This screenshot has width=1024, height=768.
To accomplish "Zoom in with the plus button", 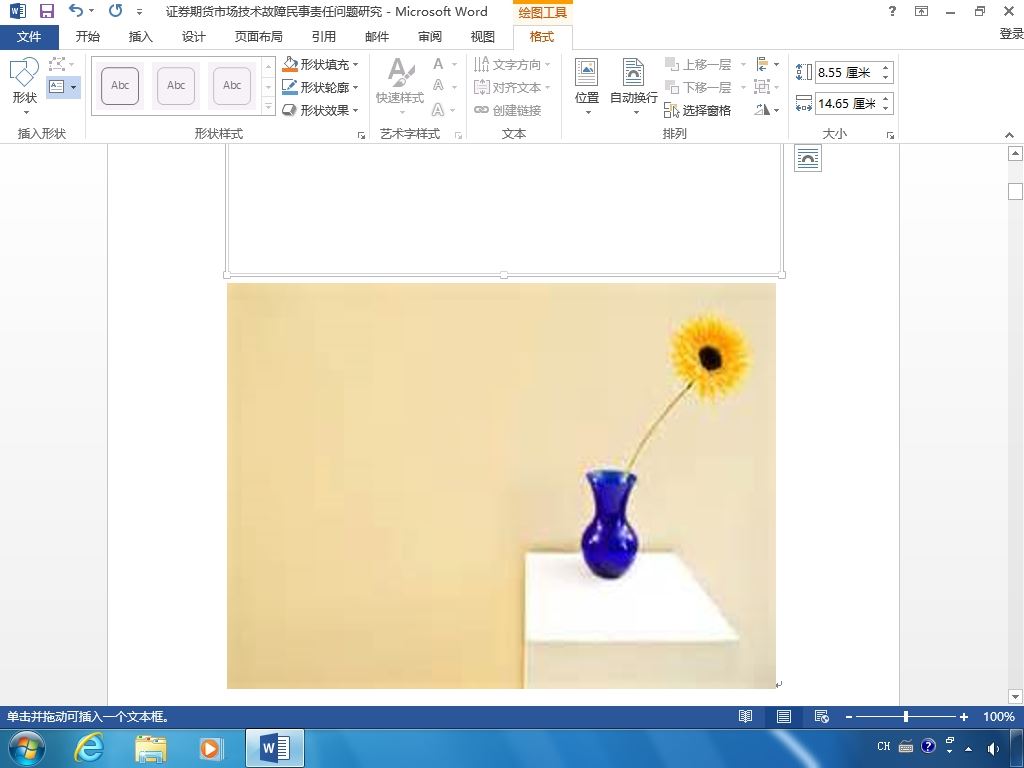I will click(x=963, y=716).
